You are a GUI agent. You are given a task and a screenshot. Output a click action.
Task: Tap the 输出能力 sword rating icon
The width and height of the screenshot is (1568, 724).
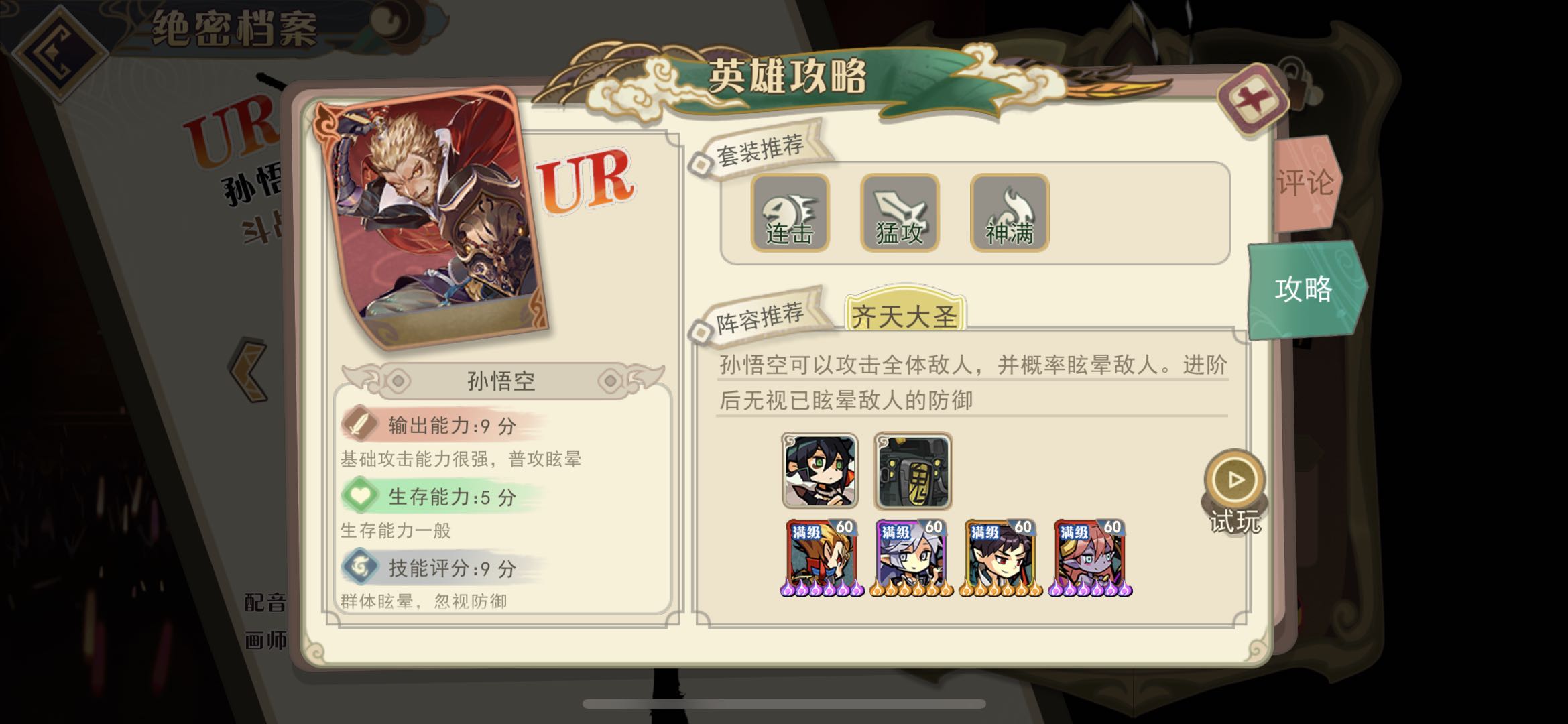point(360,424)
